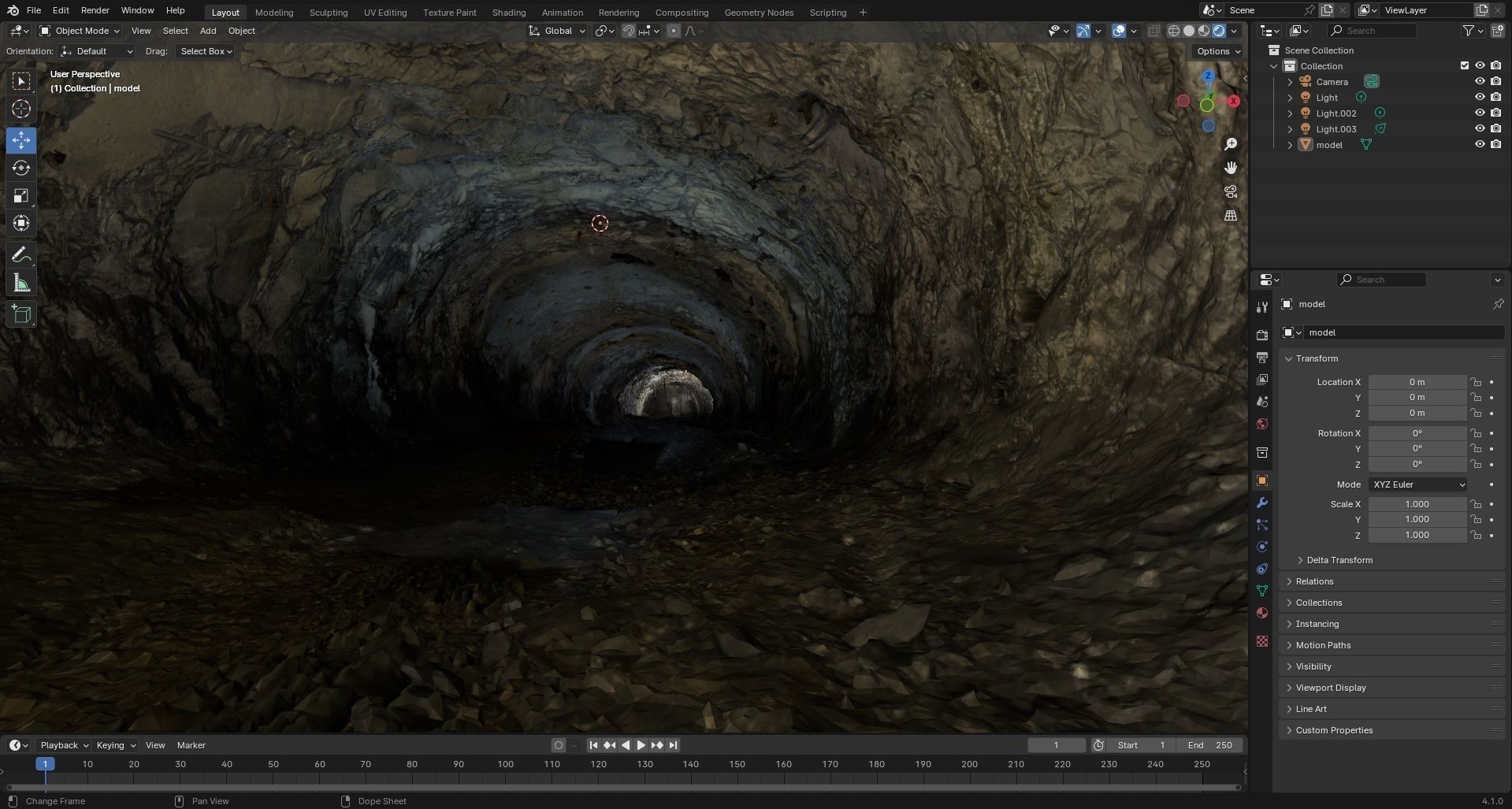Viewport: 1512px width, 809px height.
Task: Open the Render menu
Action: 95,10
